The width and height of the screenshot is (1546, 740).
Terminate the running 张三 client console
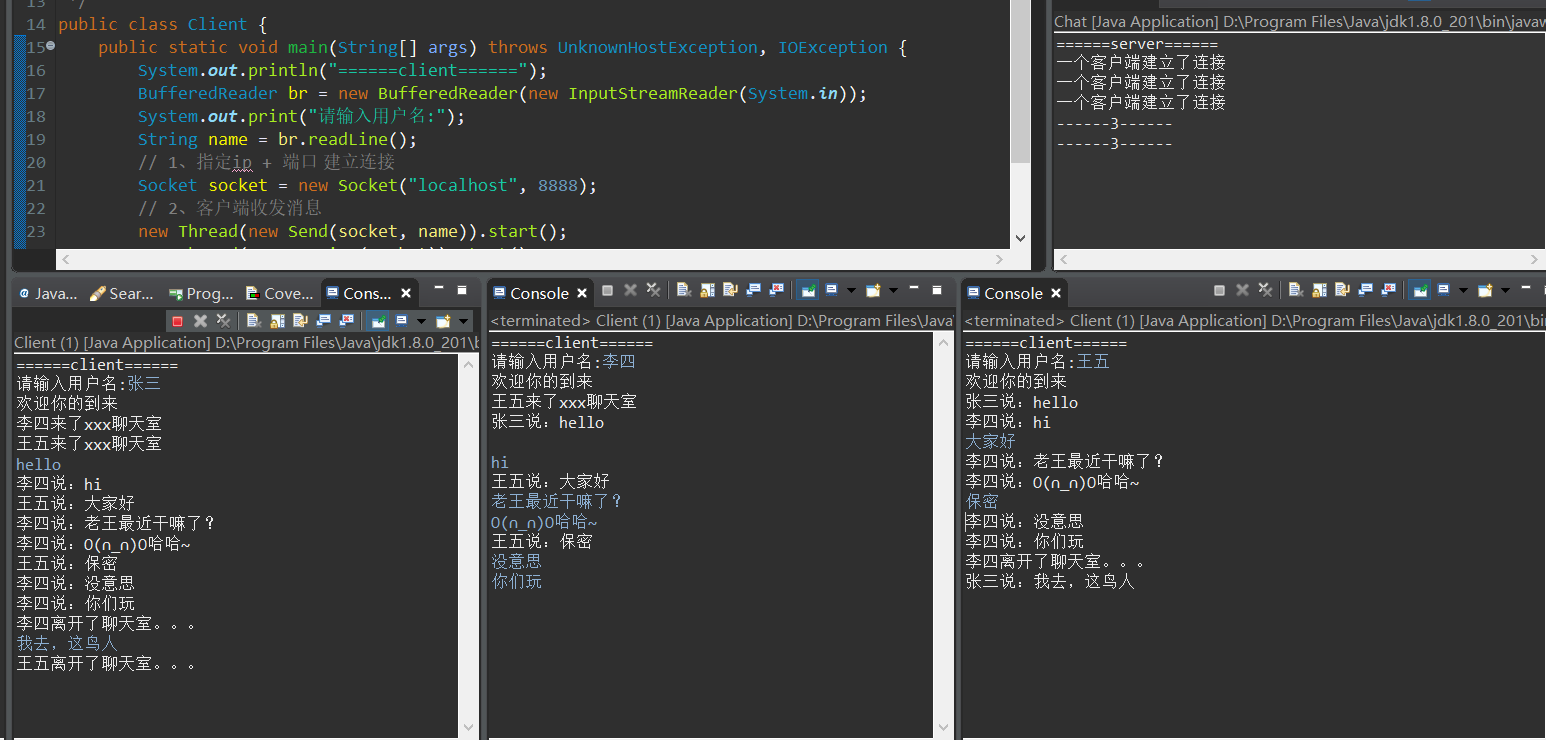click(x=177, y=321)
